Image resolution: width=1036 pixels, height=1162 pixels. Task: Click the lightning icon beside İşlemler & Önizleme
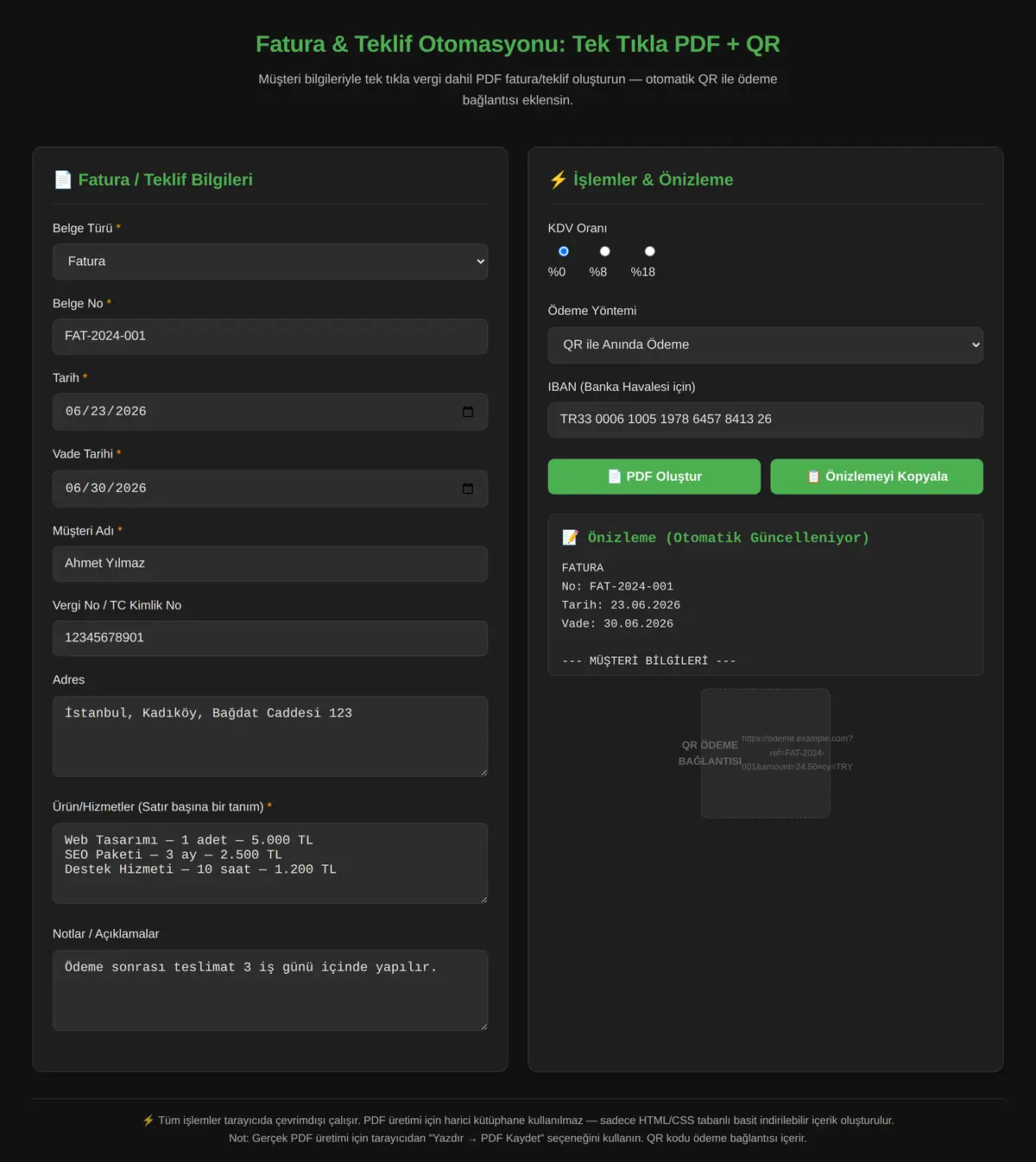pyautogui.click(x=558, y=180)
